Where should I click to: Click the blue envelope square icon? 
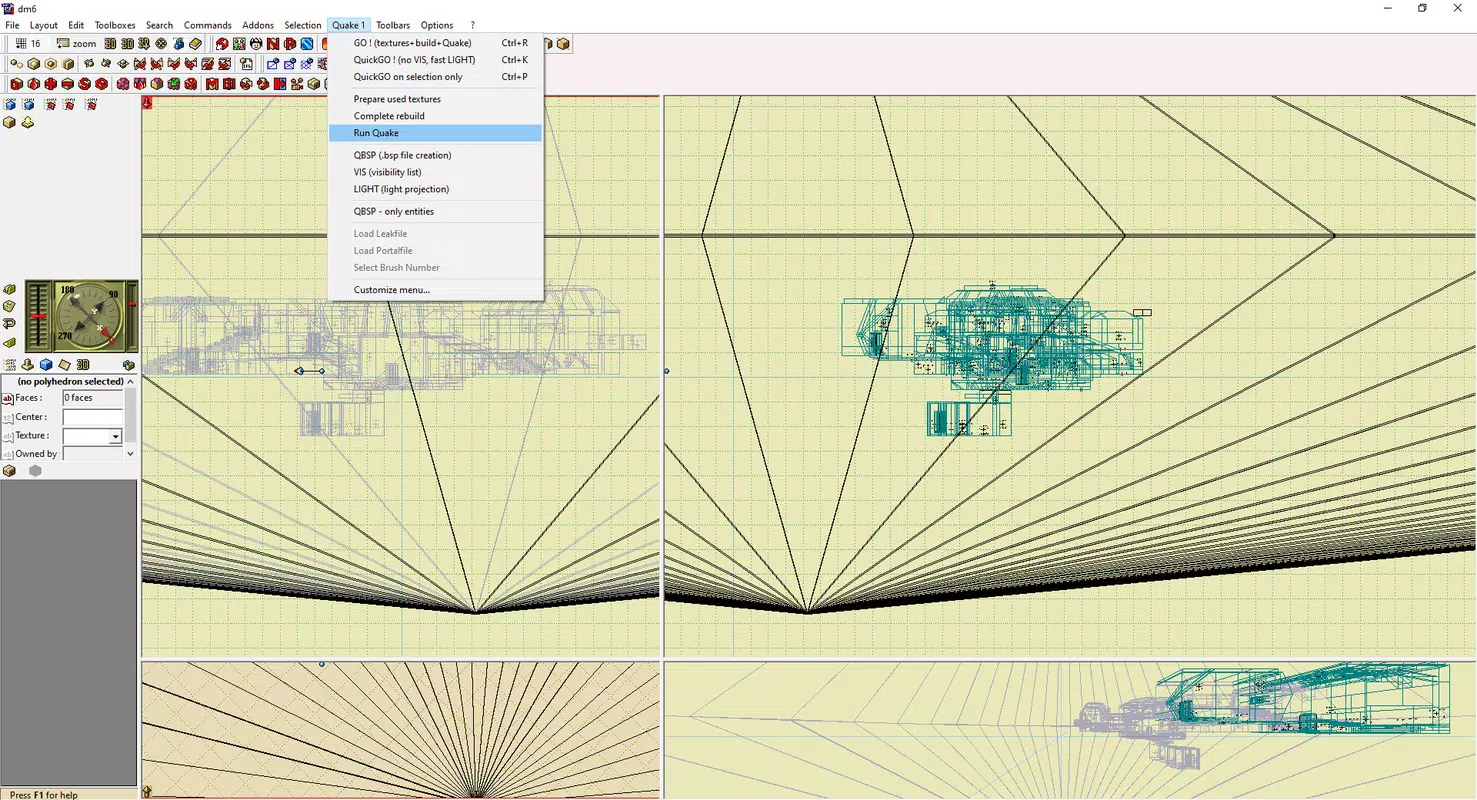[x=290, y=63]
